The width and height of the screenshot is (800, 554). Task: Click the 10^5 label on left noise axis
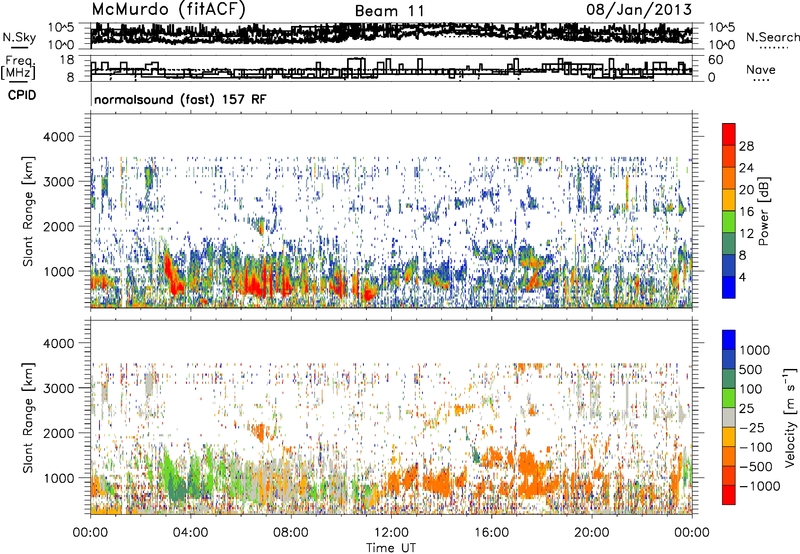click(x=61, y=27)
